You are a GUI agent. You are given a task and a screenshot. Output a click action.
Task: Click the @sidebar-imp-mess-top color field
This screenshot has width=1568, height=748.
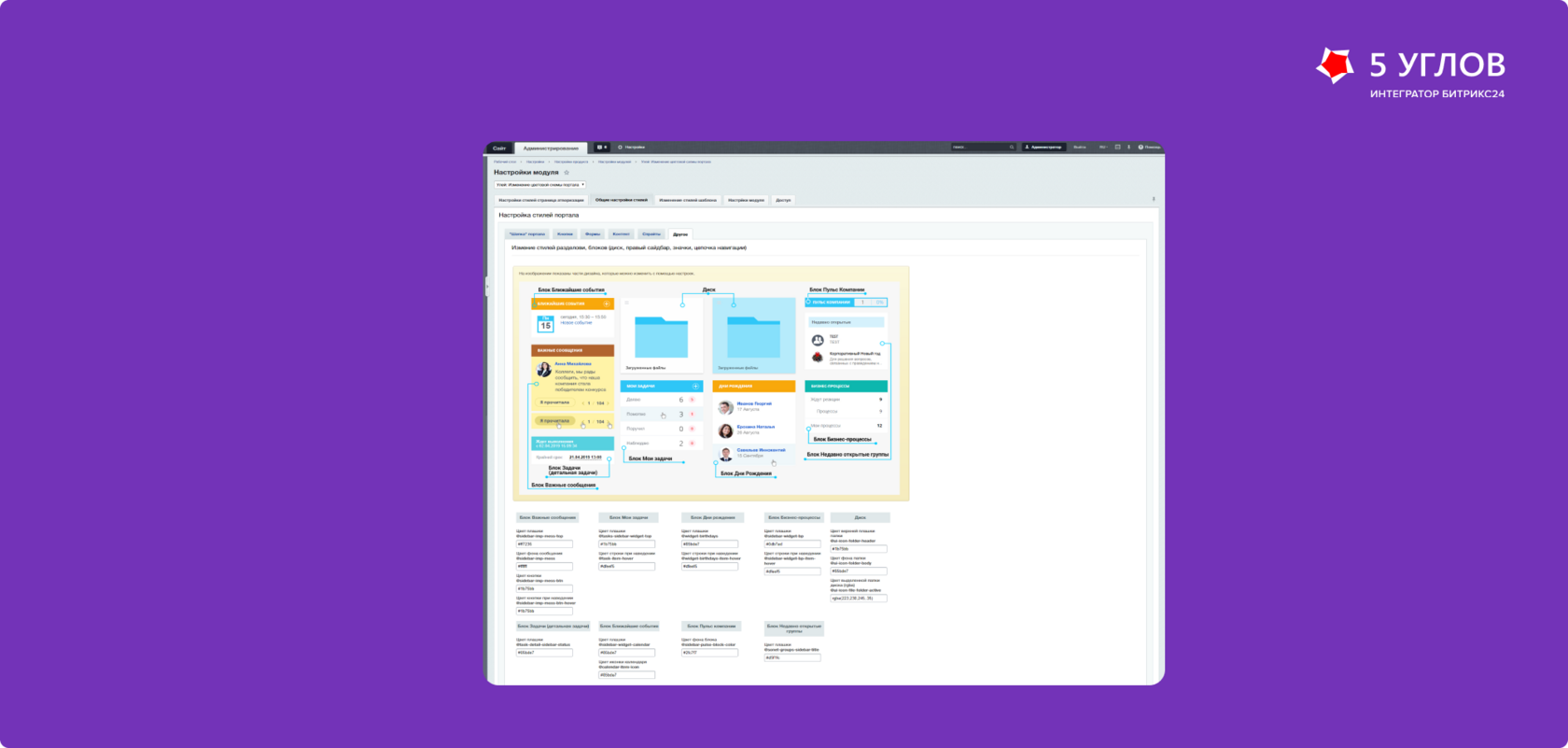pos(544,543)
